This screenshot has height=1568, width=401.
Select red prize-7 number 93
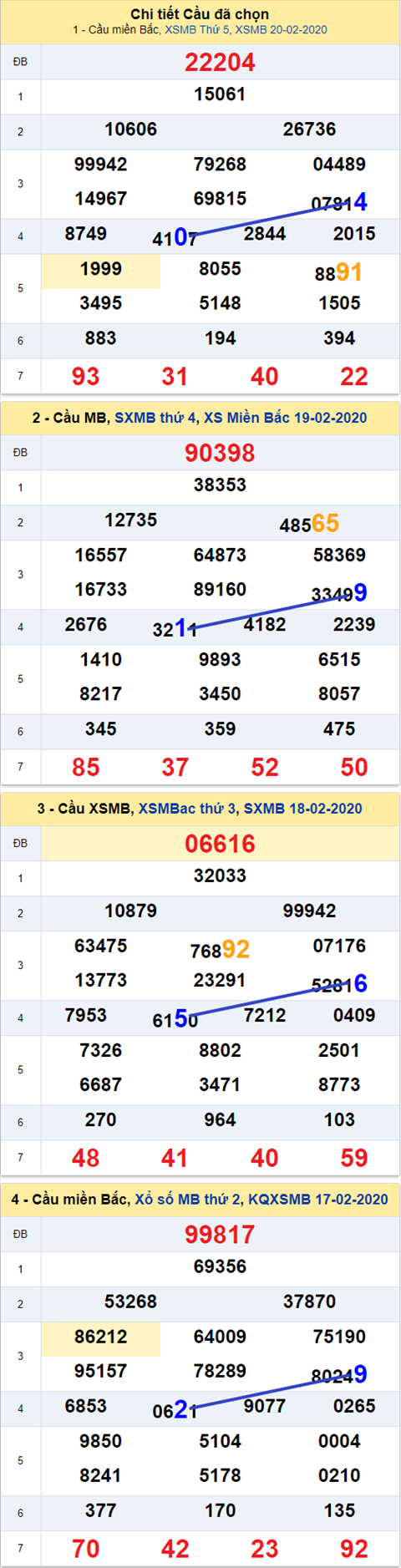pyautogui.click(x=86, y=377)
